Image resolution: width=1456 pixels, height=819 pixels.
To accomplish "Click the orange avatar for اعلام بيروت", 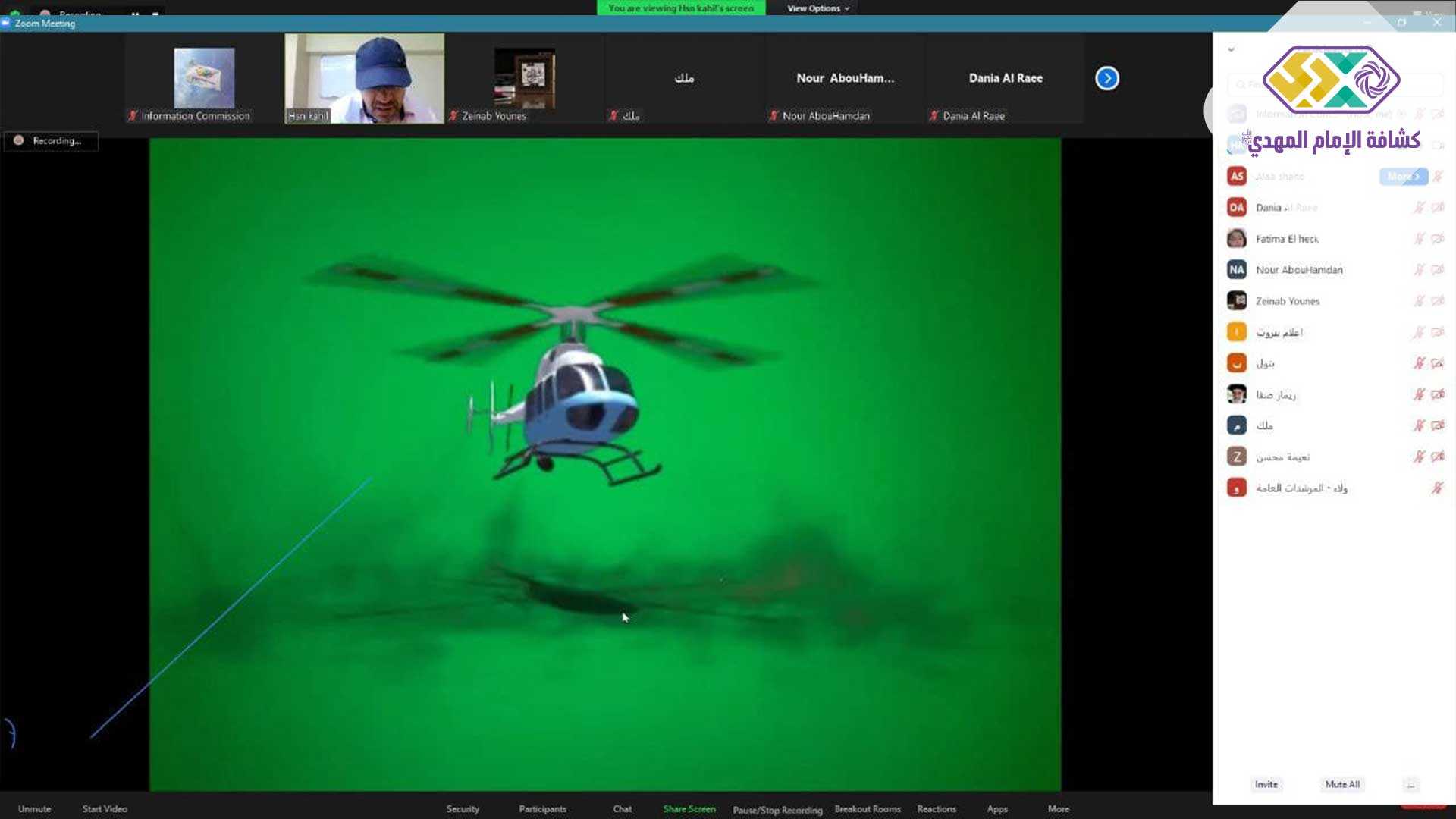I will coord(1237,332).
